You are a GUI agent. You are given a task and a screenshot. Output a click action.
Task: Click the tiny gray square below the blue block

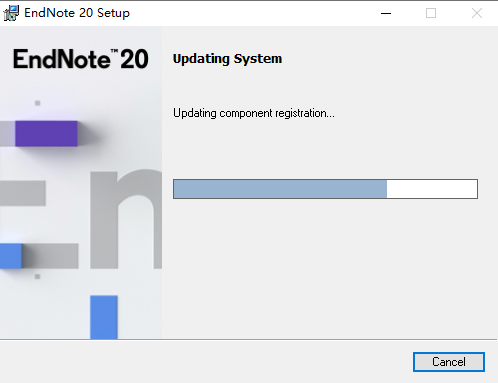[37, 276]
